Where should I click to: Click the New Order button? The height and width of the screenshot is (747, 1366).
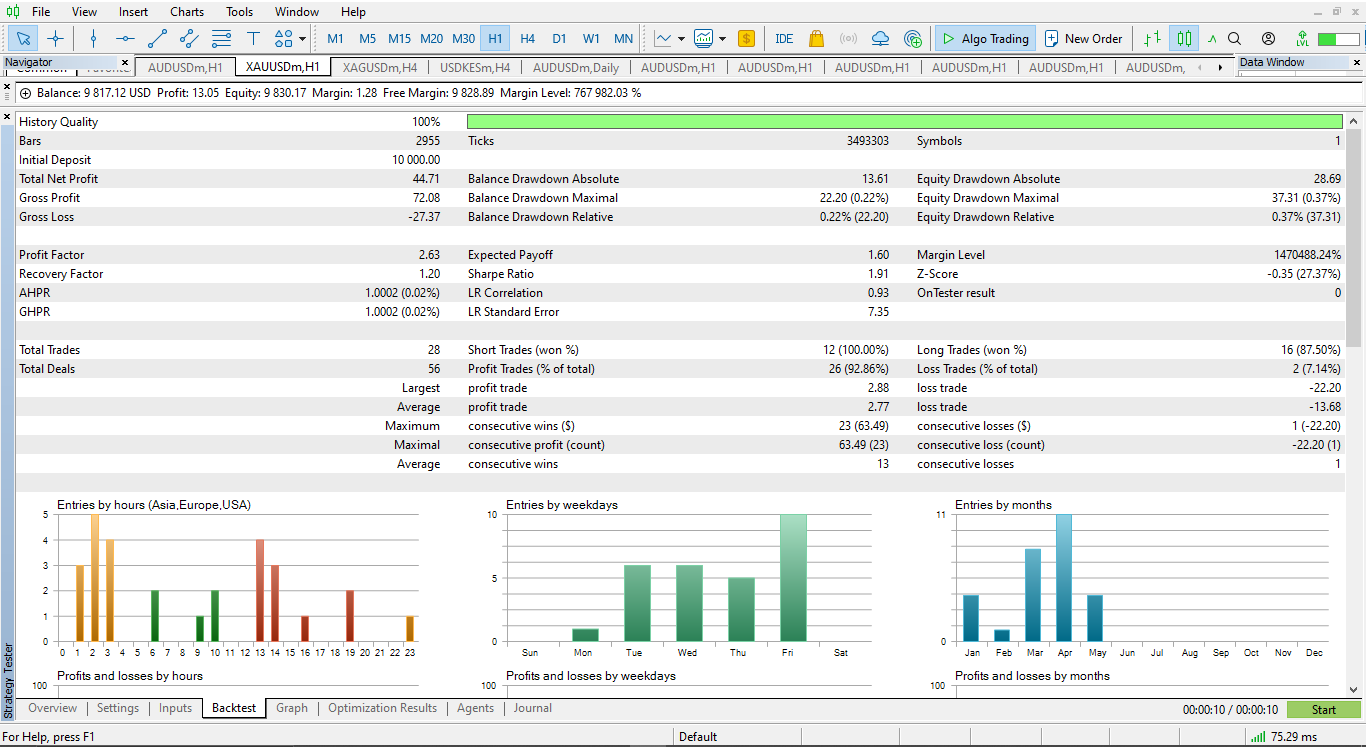[1084, 38]
